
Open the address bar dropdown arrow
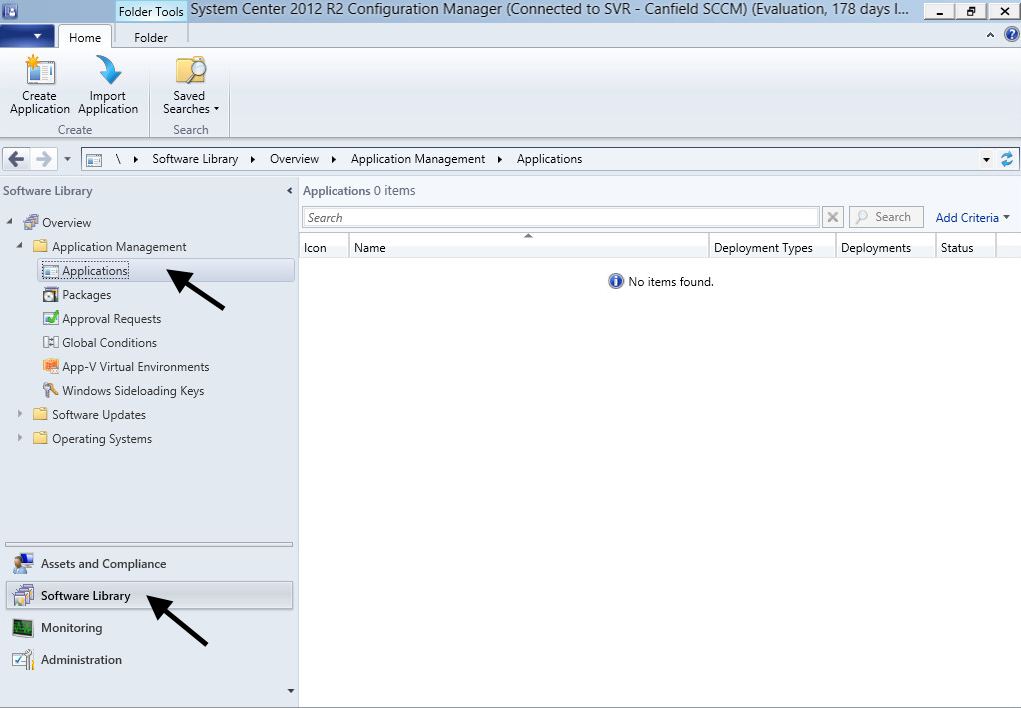click(x=986, y=160)
